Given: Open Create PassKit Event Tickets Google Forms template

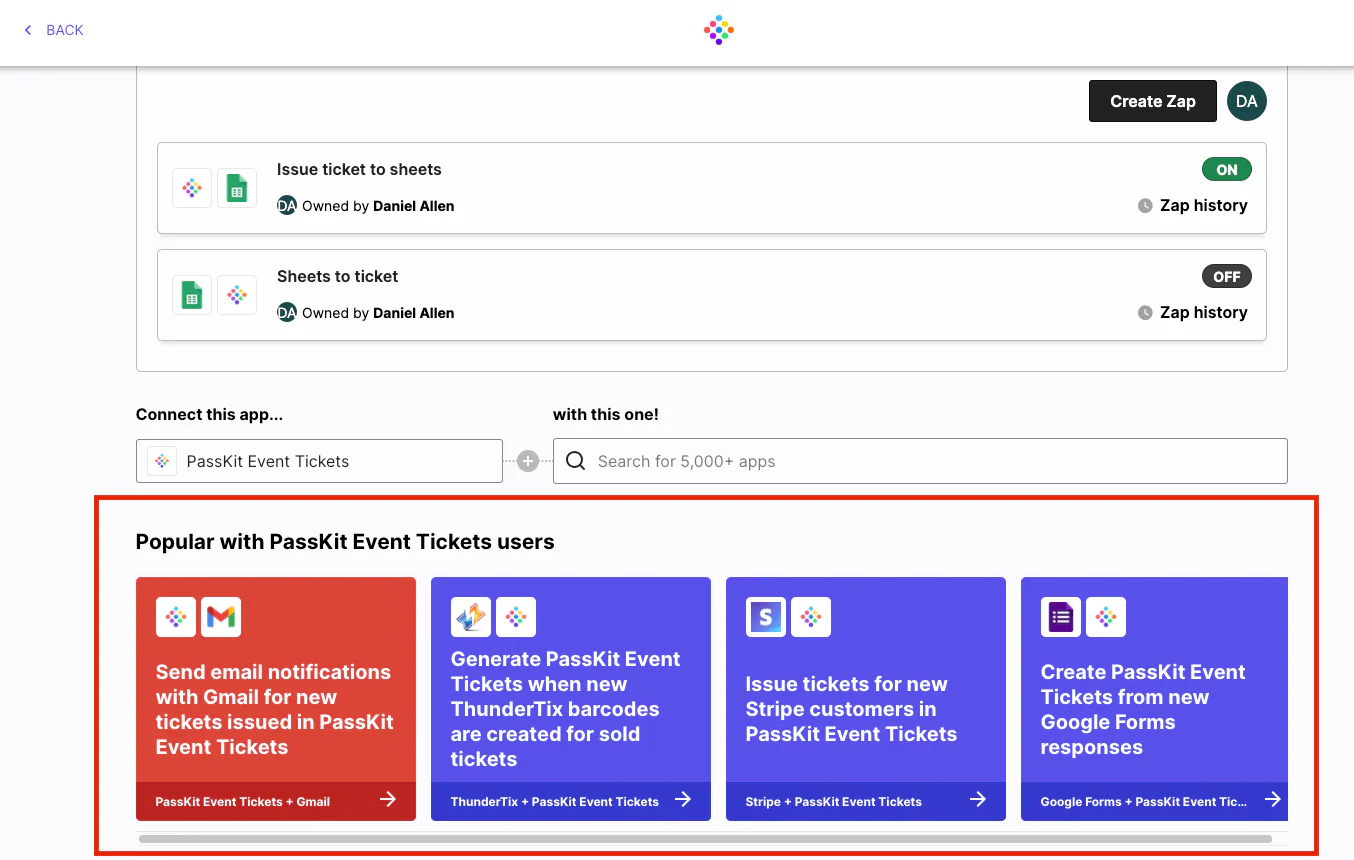Looking at the screenshot, I should click(x=1154, y=699).
